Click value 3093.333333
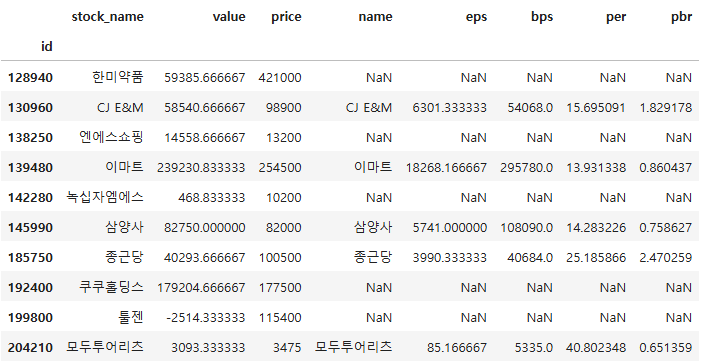The height and width of the screenshot is (364, 706). [x=208, y=348]
